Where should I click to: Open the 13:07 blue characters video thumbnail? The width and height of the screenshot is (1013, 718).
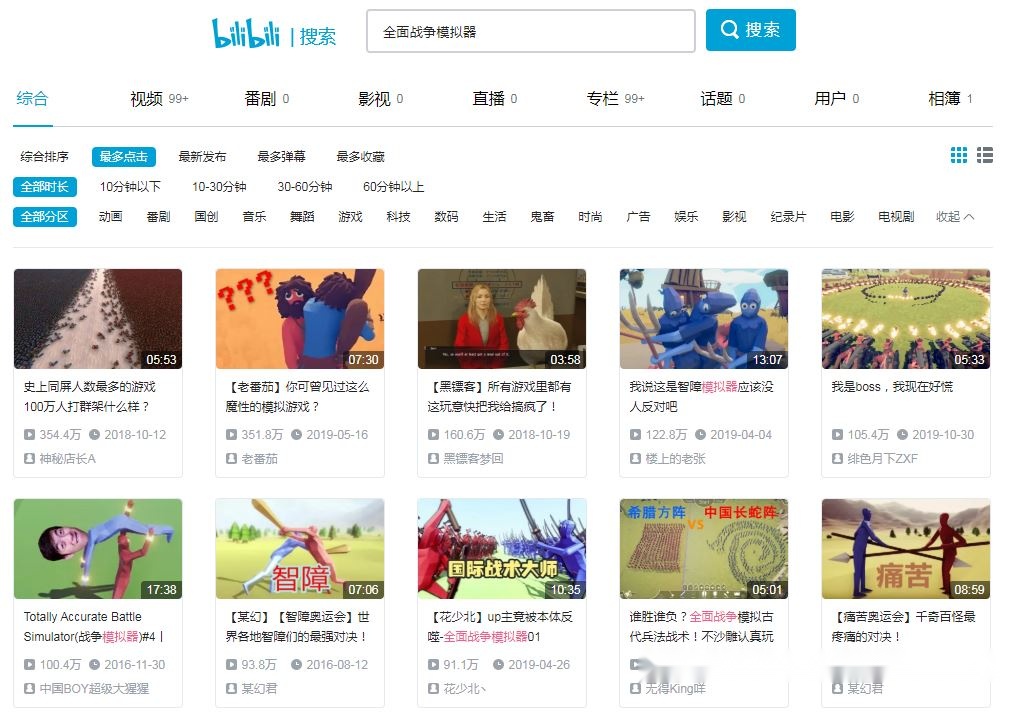point(704,319)
